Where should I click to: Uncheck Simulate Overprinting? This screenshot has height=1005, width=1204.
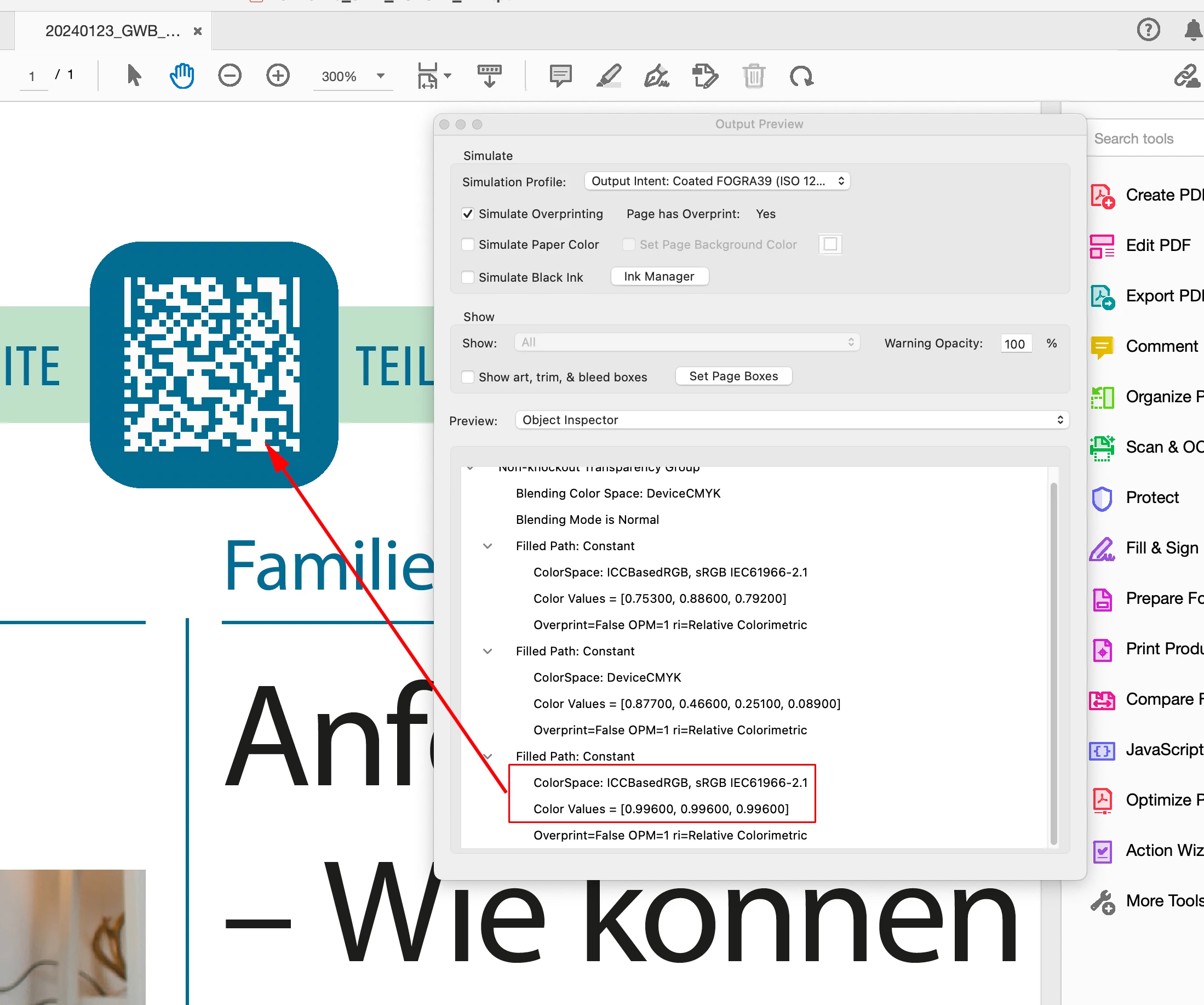(x=468, y=214)
